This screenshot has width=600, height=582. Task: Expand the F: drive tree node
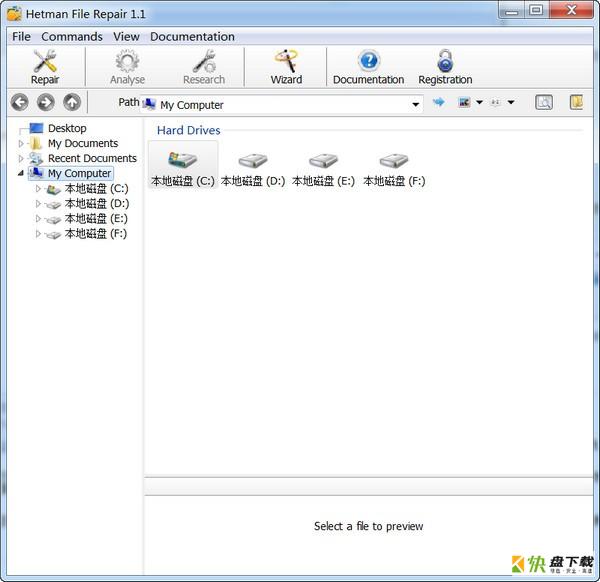tap(38, 233)
